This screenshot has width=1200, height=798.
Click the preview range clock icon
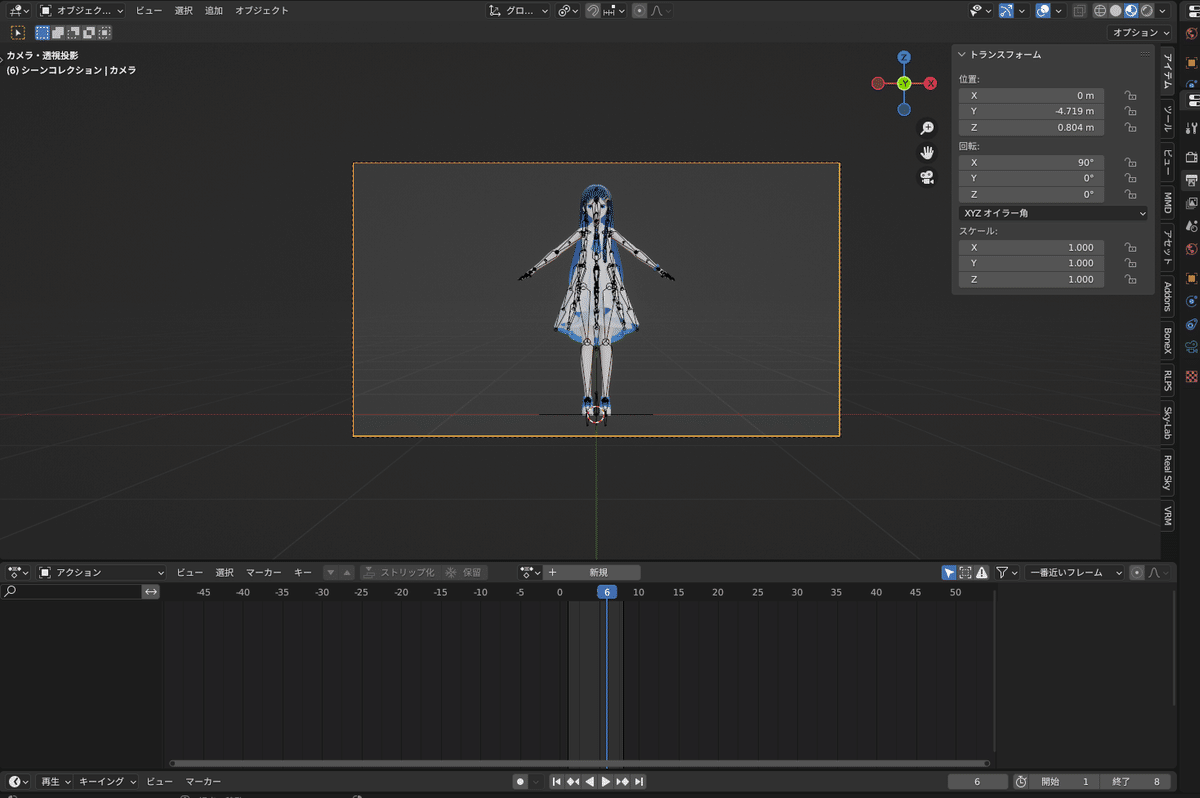1021,781
